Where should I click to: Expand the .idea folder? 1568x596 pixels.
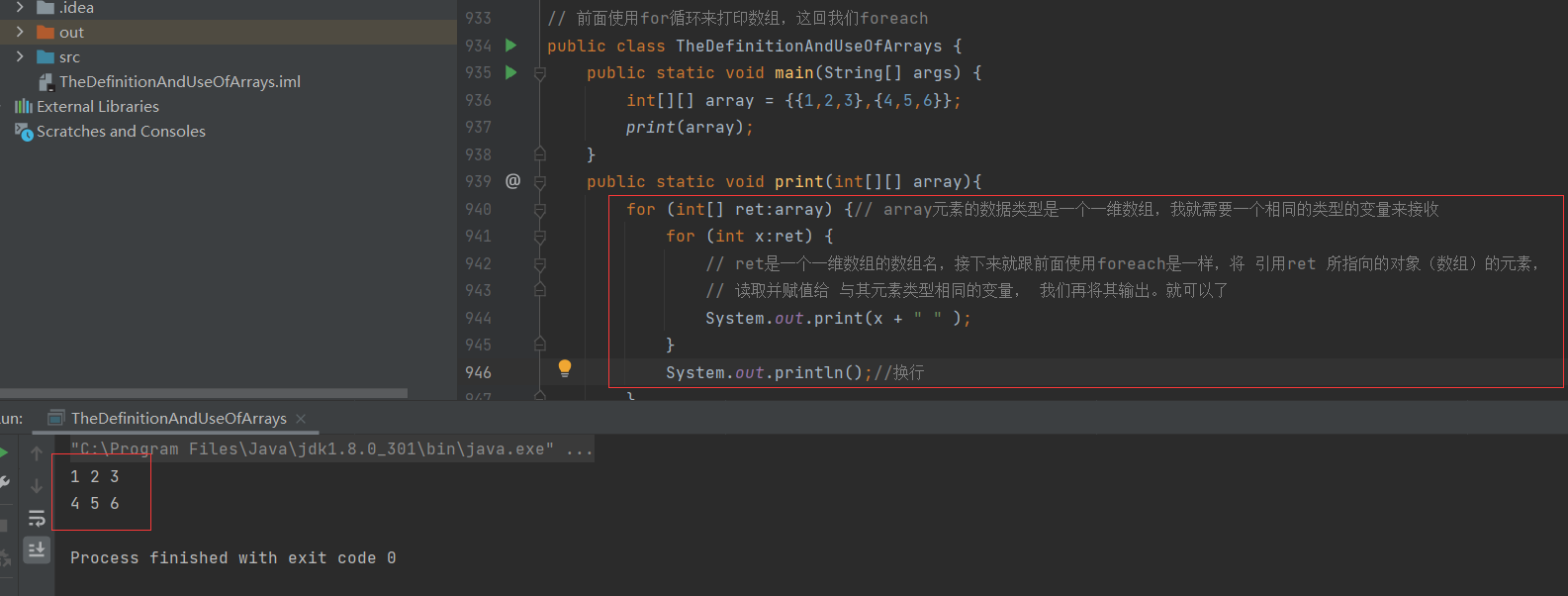(x=20, y=7)
